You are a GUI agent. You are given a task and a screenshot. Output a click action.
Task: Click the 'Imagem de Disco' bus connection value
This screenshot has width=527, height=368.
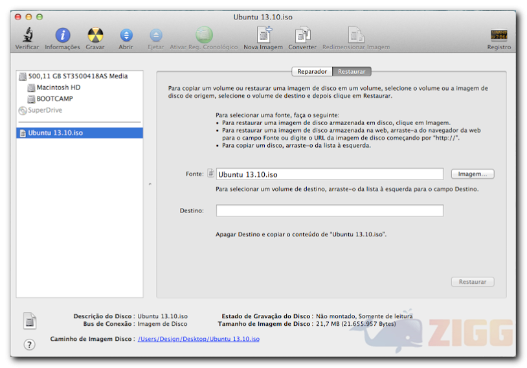pos(162,324)
